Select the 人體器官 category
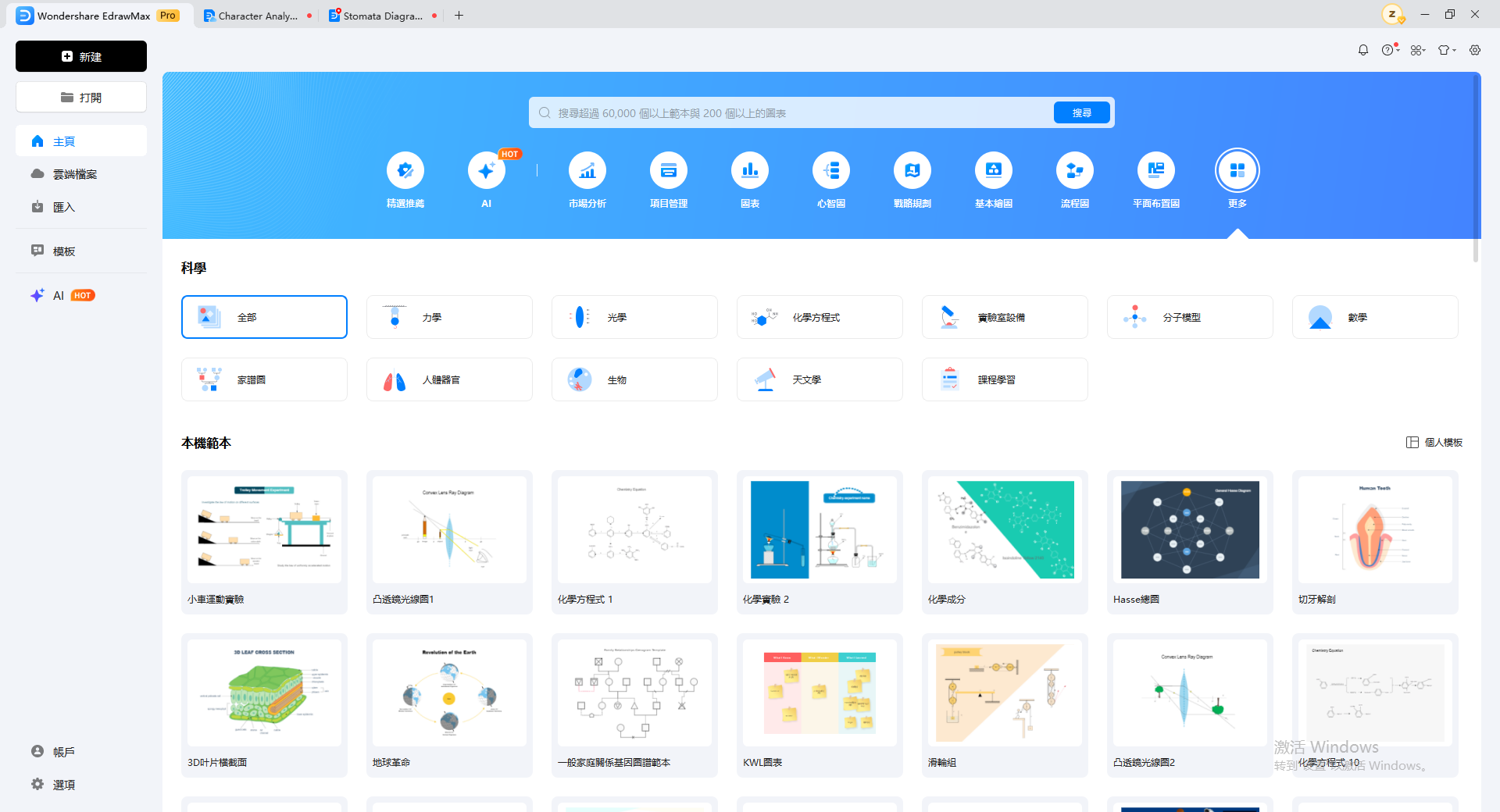 (449, 379)
